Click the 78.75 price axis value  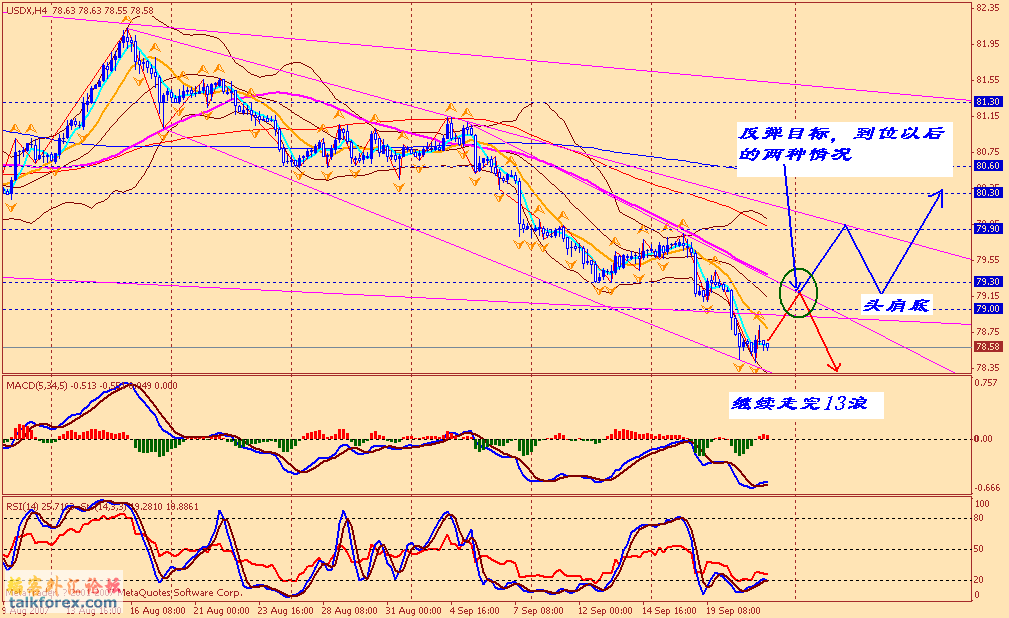[988, 332]
